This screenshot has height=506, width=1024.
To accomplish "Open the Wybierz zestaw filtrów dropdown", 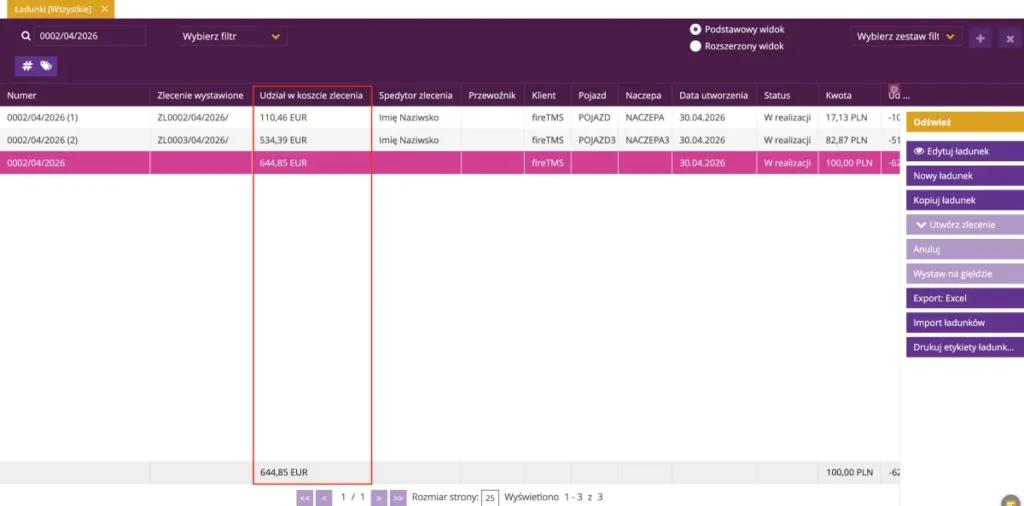I will coord(906,37).
